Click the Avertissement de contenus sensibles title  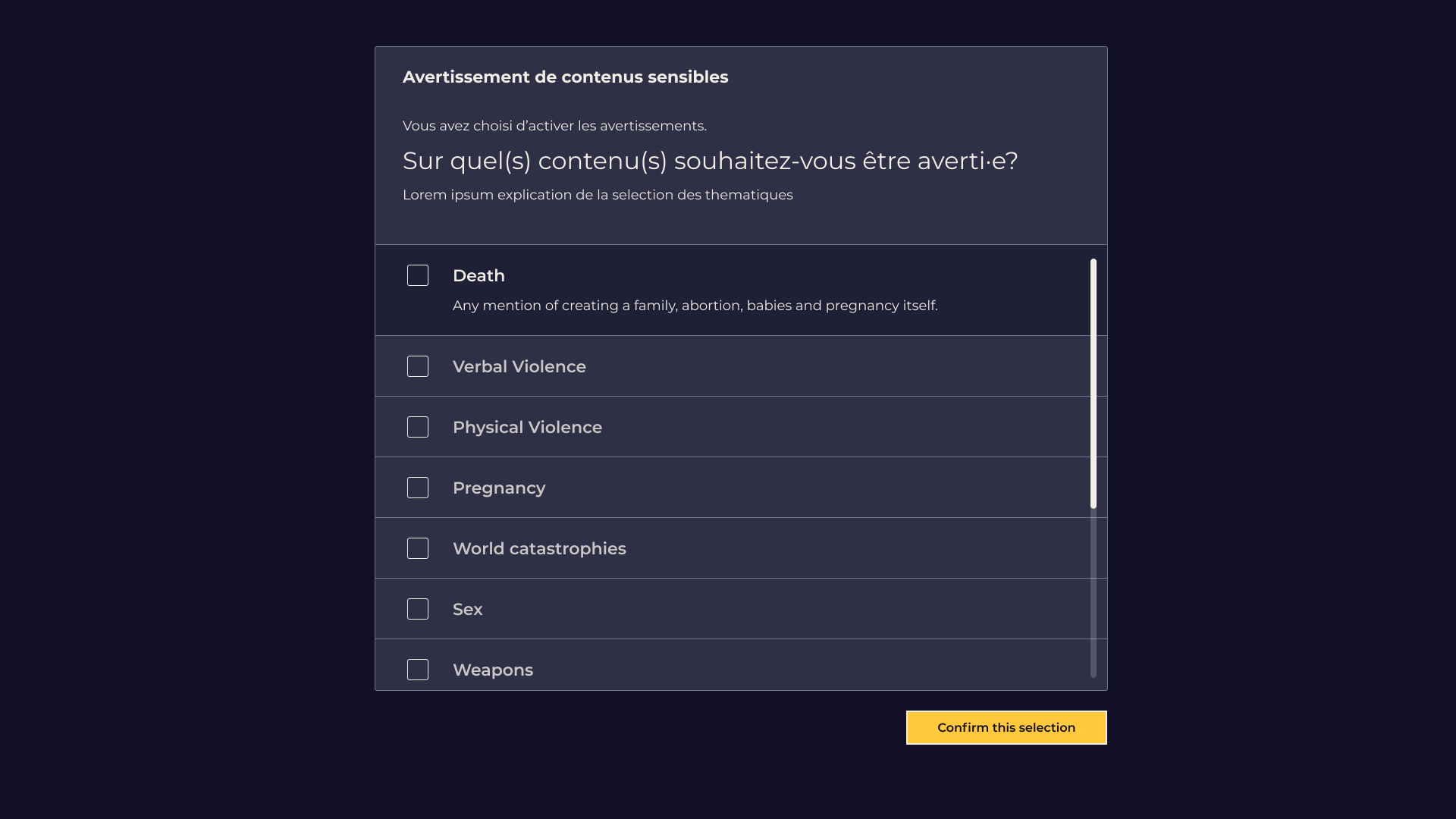[565, 77]
